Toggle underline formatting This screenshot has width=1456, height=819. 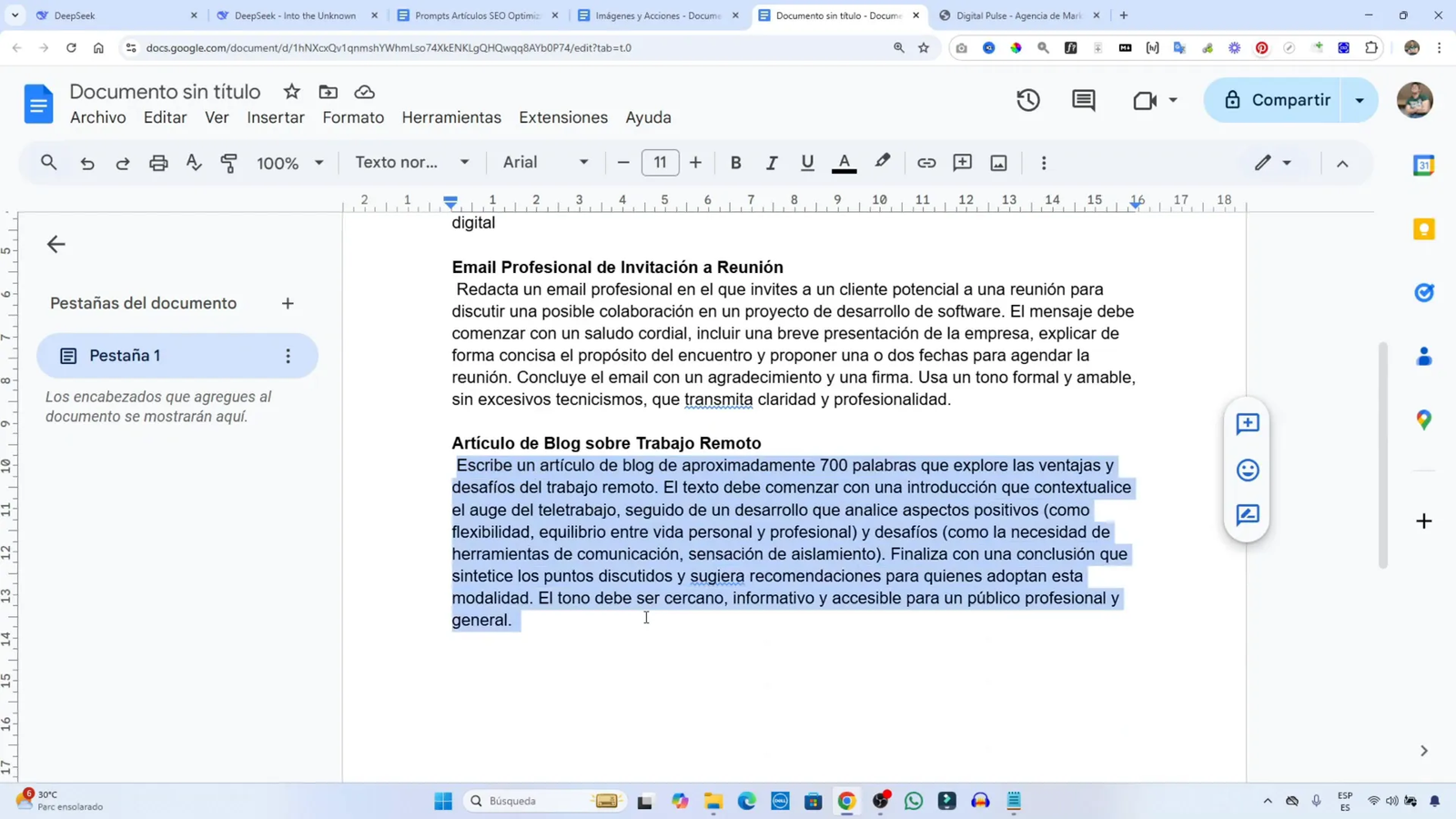(x=806, y=163)
